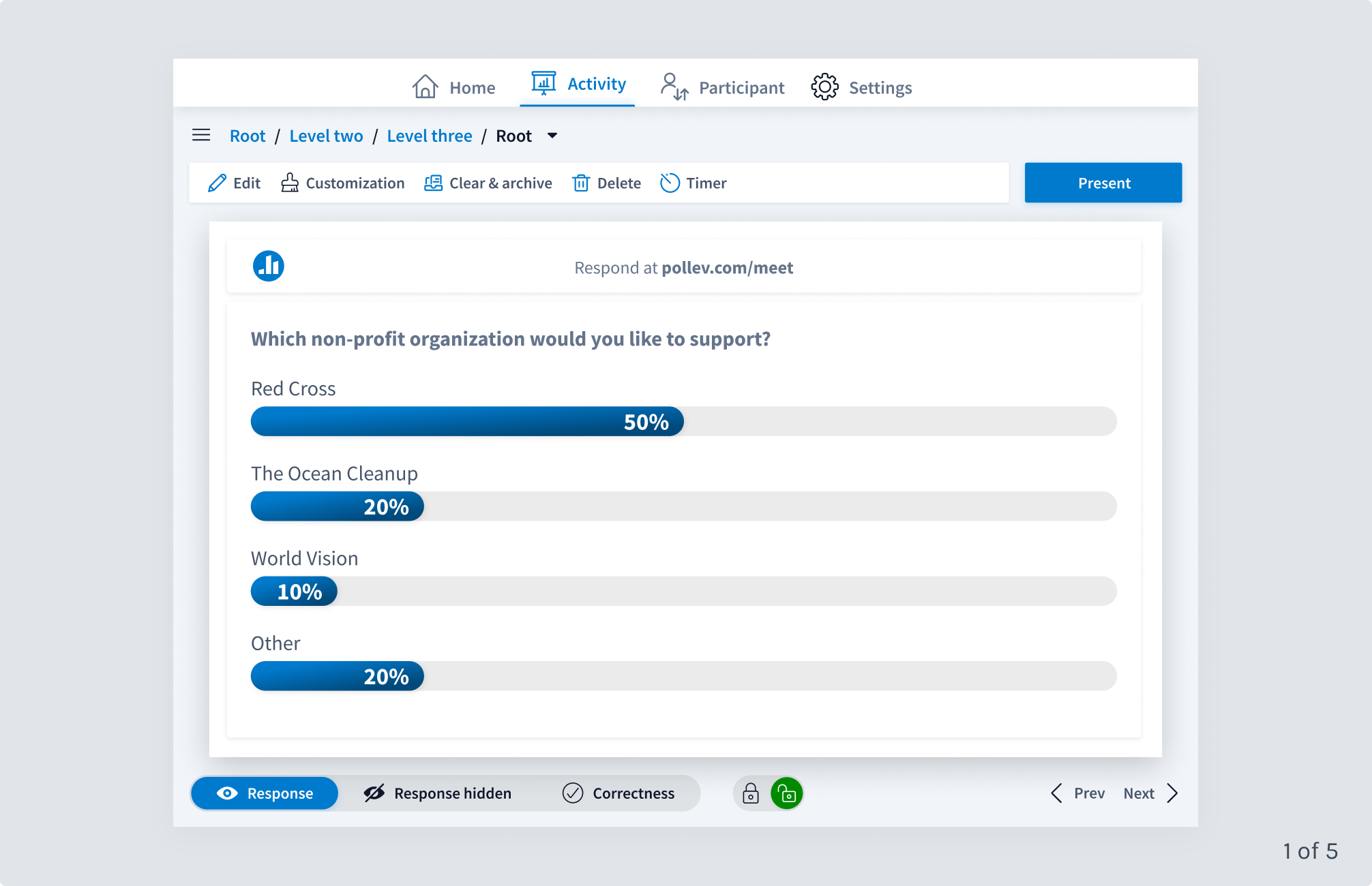1372x886 pixels.
Task: Enable the Correctness view
Action: (618, 793)
